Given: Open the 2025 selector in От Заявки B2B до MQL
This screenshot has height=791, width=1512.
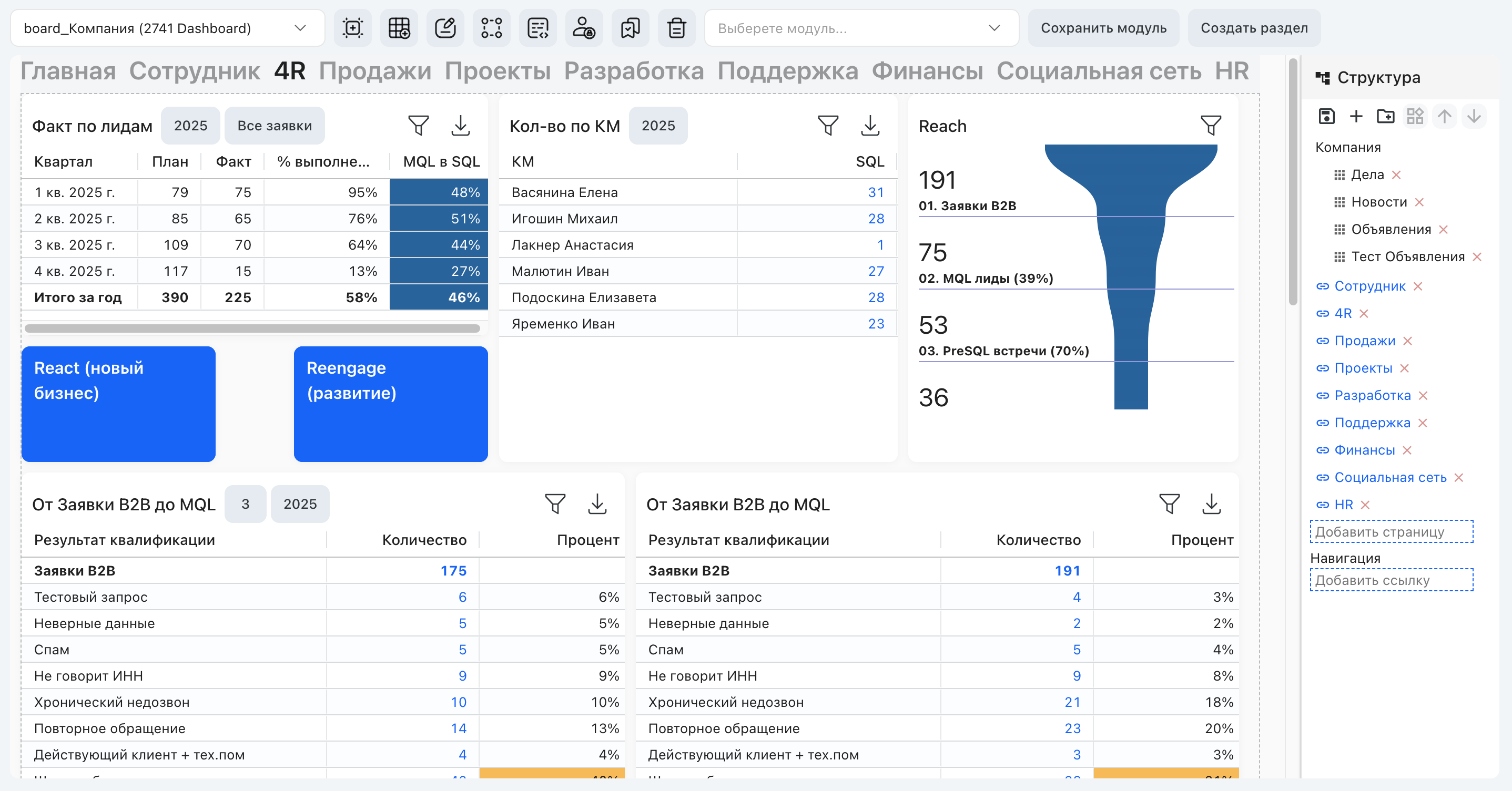Looking at the screenshot, I should tap(300, 504).
